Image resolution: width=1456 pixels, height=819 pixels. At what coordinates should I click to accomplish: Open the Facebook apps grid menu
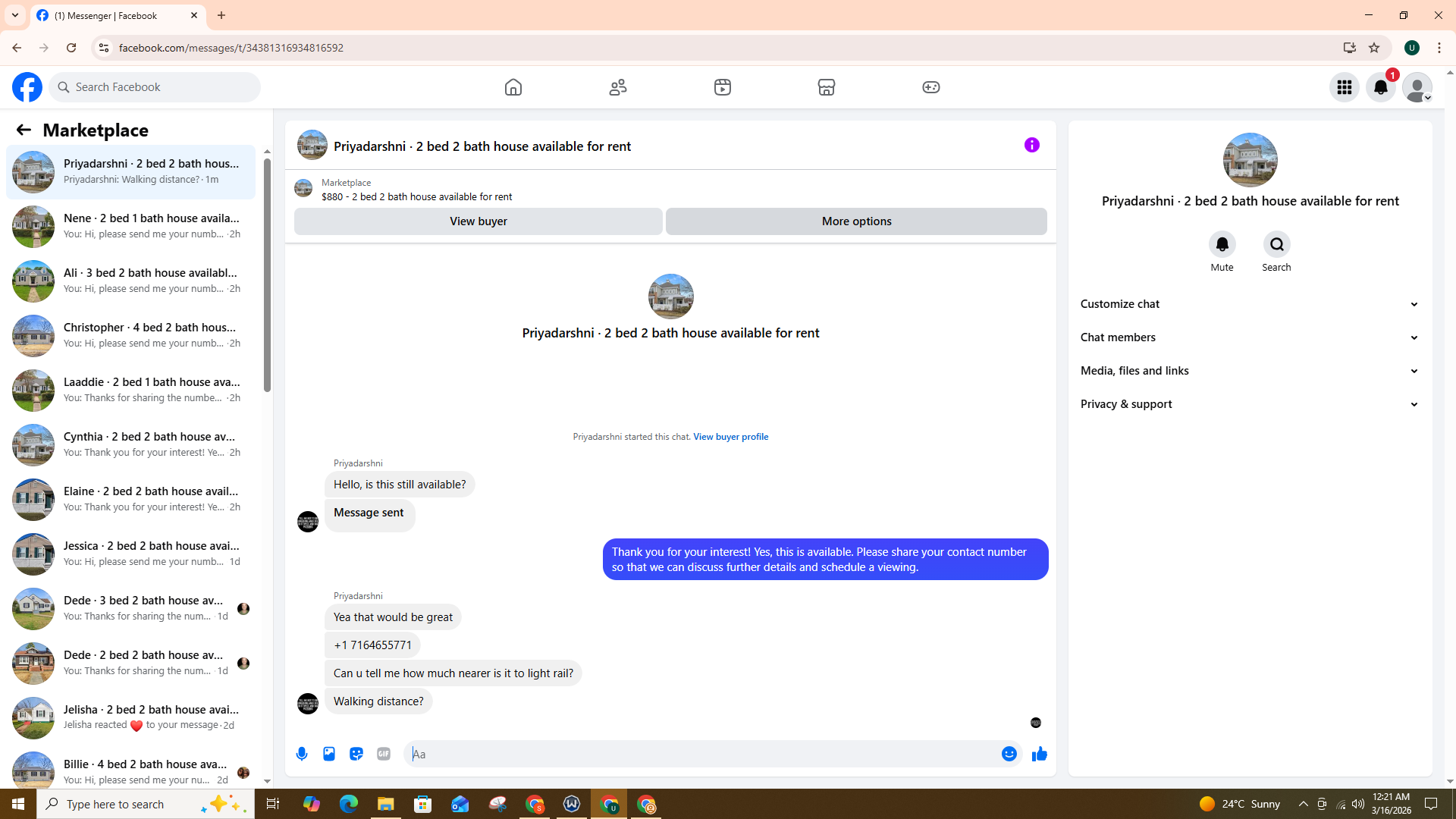[1344, 87]
